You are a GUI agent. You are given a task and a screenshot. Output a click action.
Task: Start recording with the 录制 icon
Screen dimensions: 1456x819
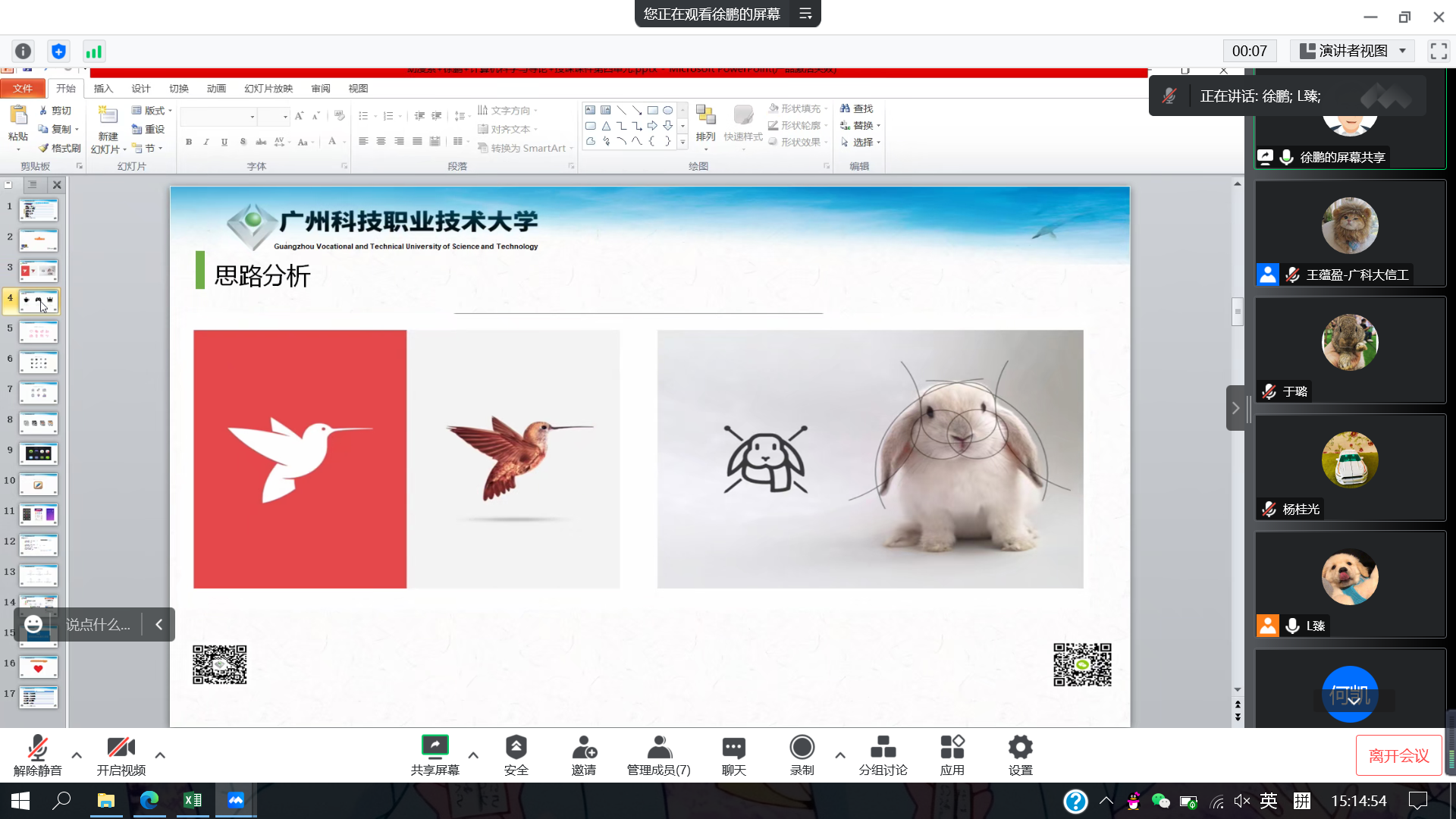click(802, 755)
